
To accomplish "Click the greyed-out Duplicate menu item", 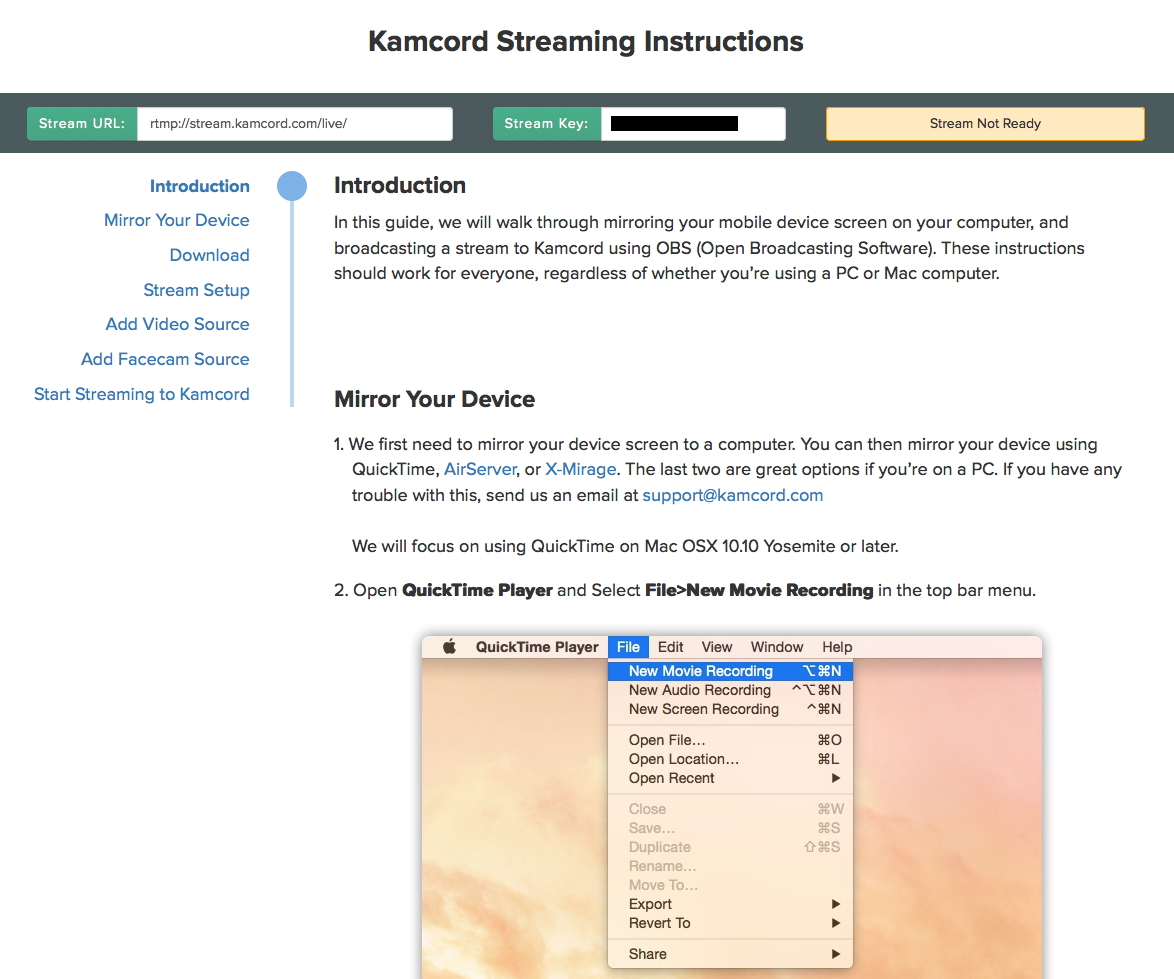I will [x=730, y=847].
